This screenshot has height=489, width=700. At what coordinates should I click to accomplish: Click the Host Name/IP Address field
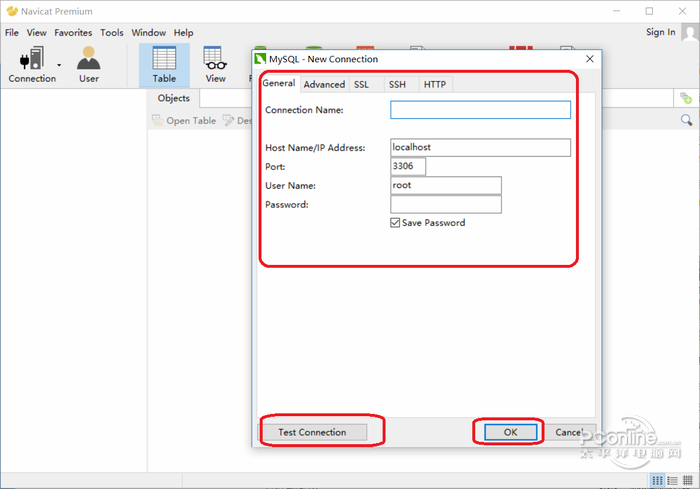[x=480, y=147]
